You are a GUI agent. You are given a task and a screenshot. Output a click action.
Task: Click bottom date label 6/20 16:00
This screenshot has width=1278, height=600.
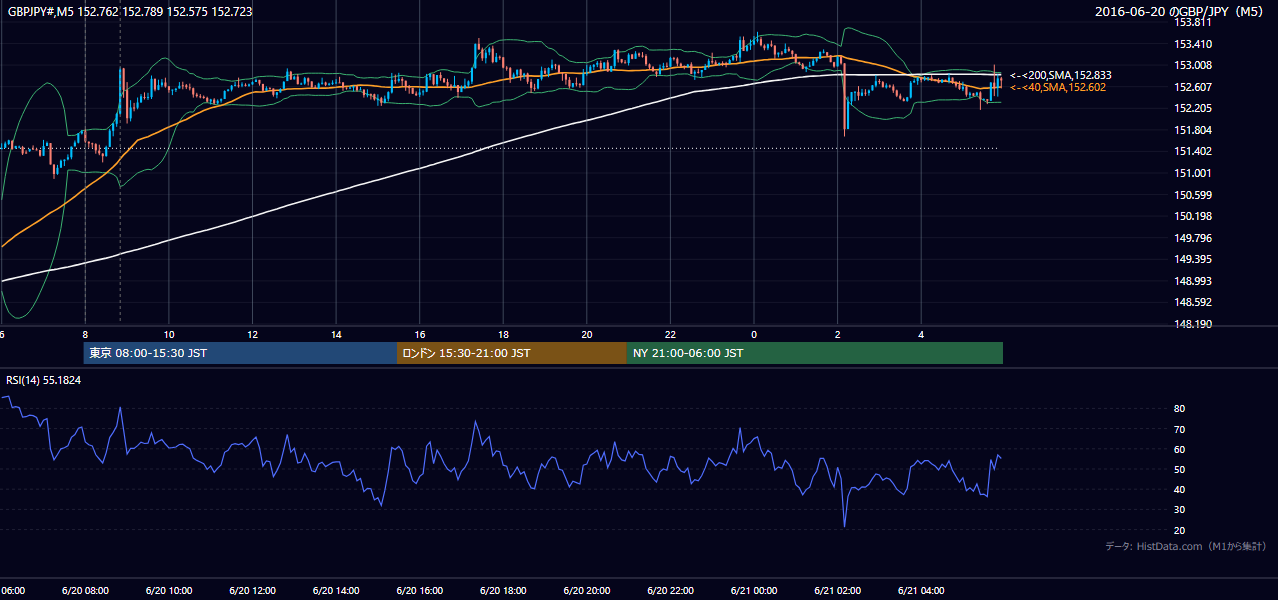420,591
